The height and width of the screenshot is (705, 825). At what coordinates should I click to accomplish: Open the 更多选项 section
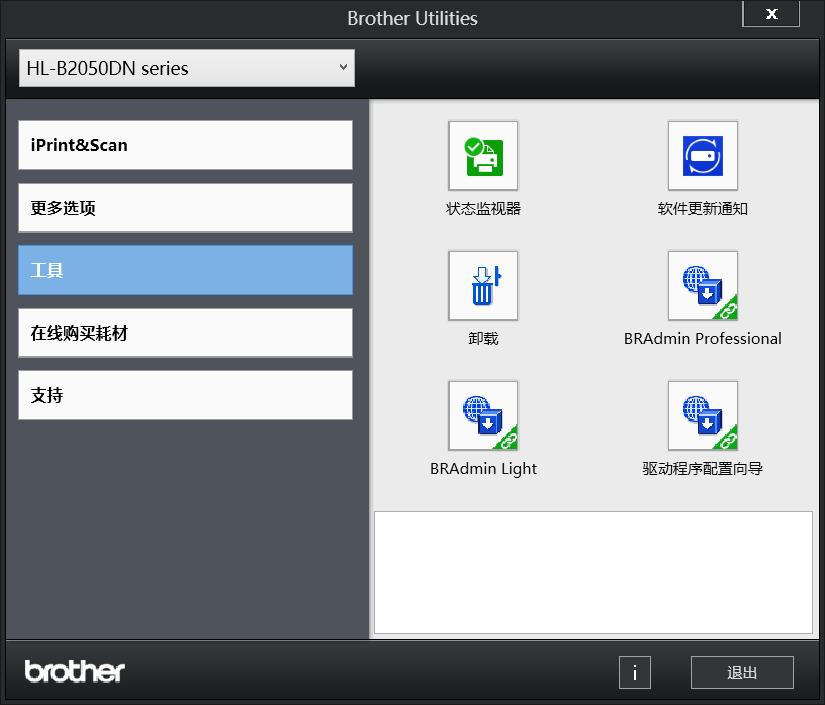184,207
